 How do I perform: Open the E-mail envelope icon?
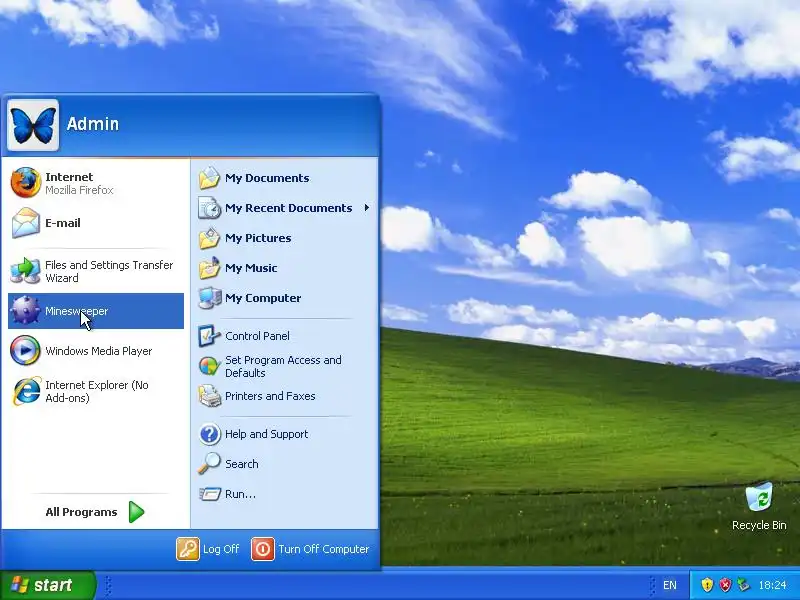[x=26, y=223]
